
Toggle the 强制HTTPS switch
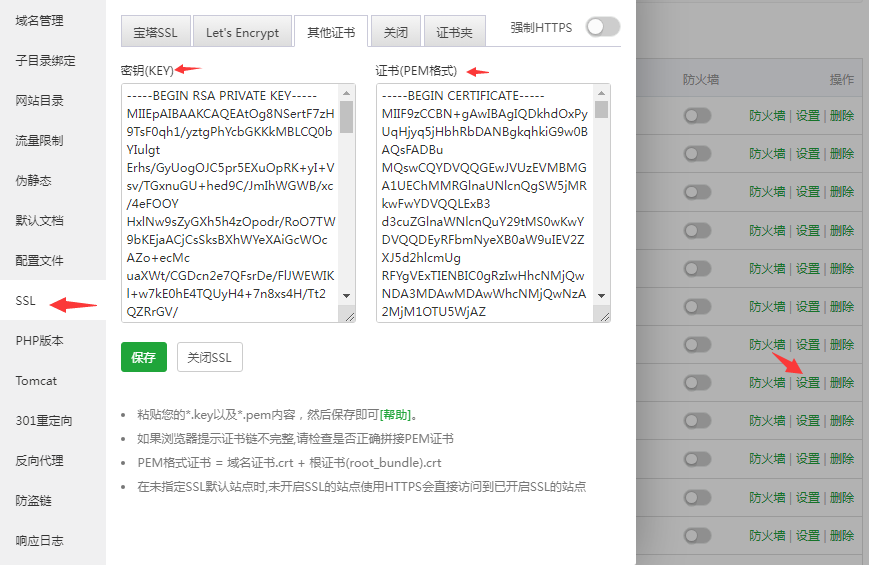pos(602,27)
